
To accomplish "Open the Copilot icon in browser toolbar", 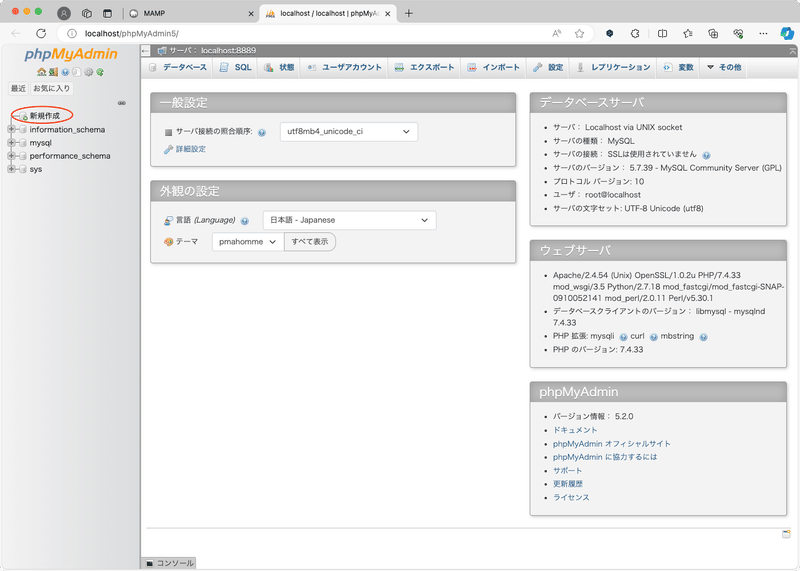I will (787, 34).
